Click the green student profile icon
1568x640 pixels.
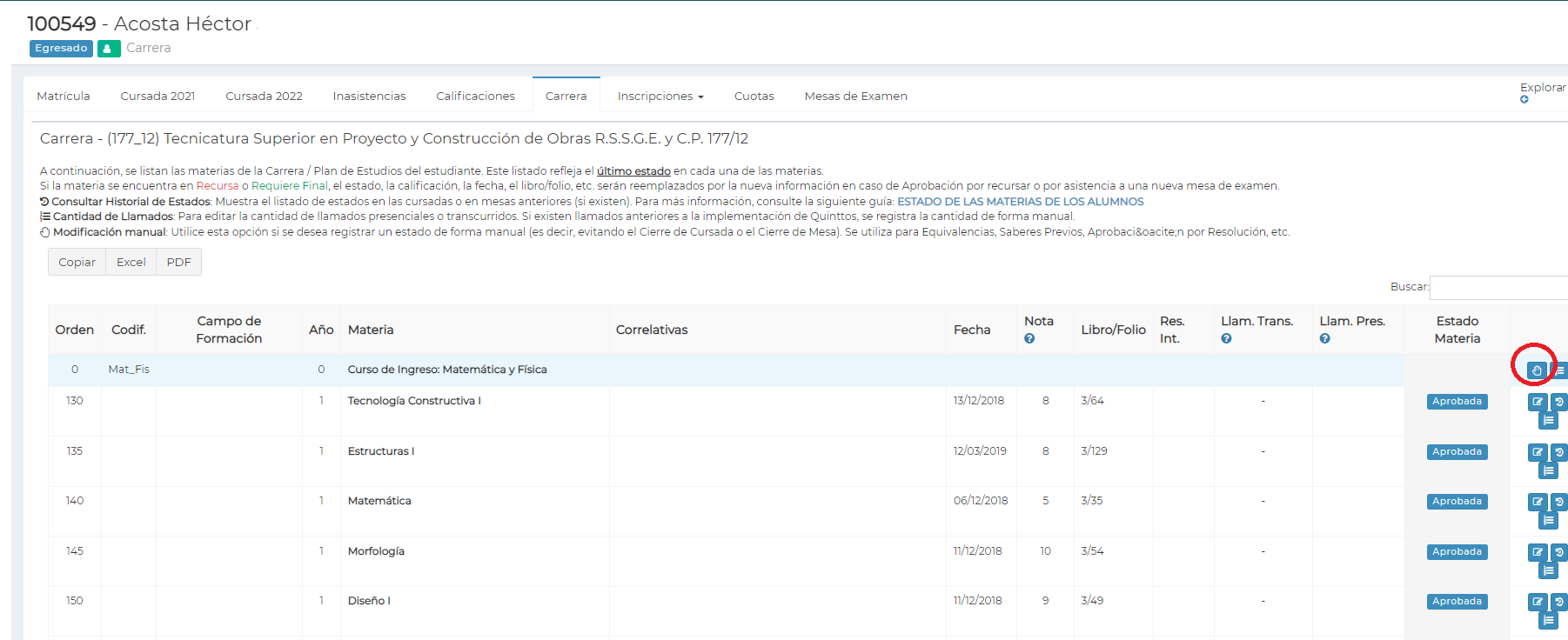pos(109,49)
